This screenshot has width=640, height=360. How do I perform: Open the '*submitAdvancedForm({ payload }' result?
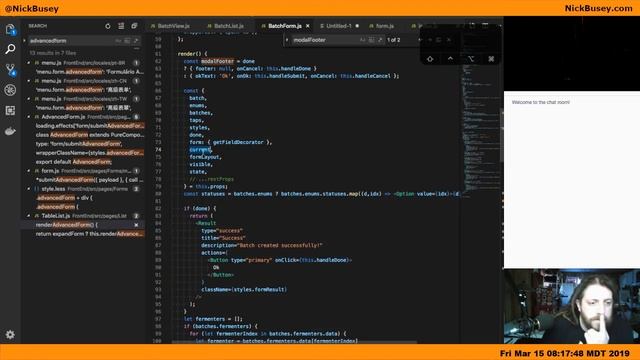90,180
